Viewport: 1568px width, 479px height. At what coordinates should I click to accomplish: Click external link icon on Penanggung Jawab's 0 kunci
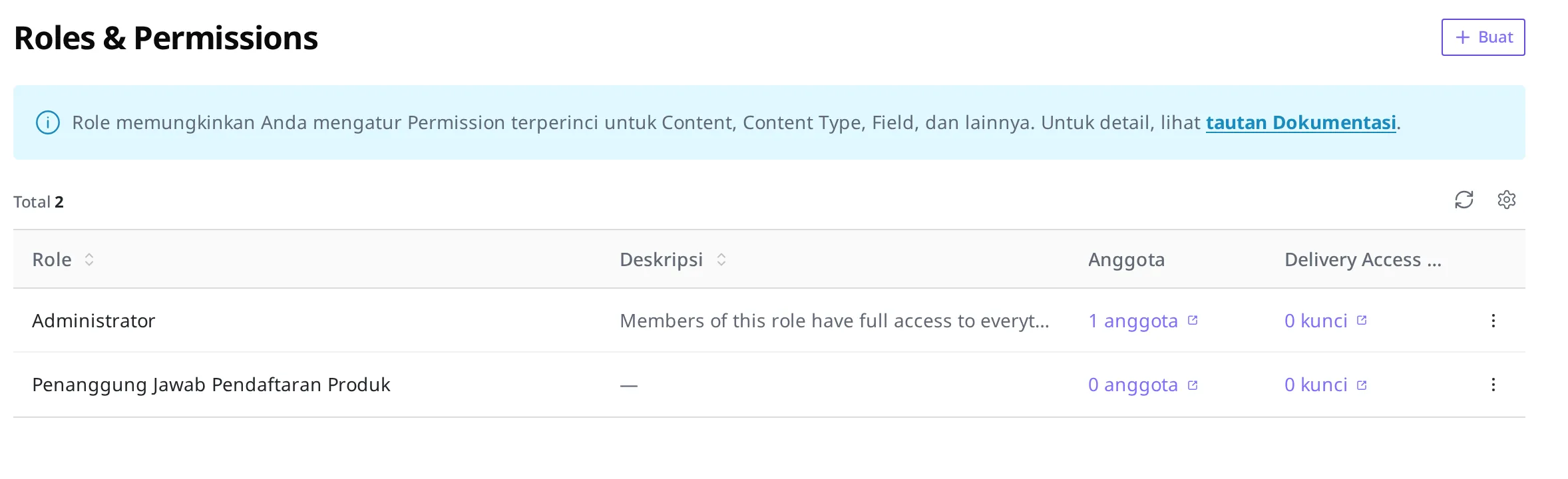click(1362, 385)
